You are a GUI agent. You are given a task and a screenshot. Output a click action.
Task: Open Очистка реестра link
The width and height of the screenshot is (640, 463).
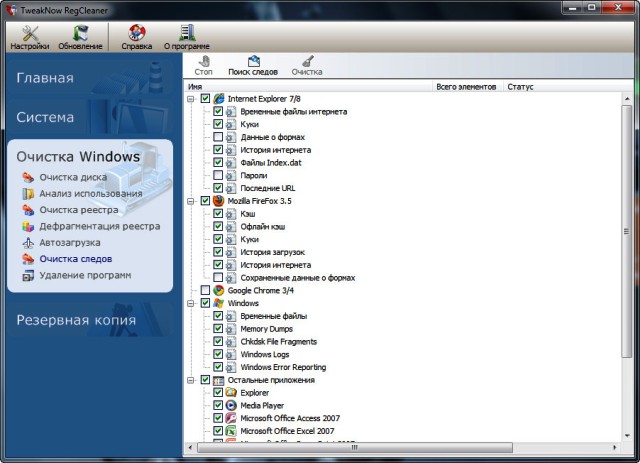tap(79, 210)
